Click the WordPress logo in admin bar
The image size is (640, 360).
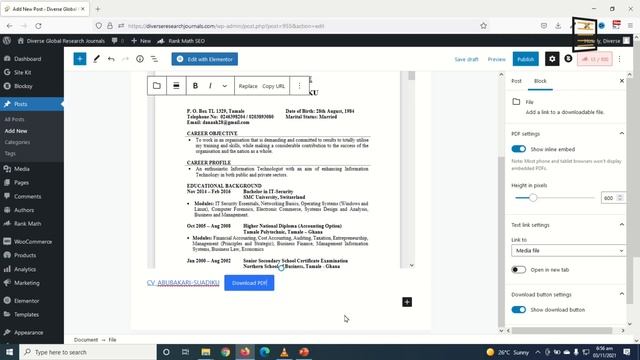7,40
